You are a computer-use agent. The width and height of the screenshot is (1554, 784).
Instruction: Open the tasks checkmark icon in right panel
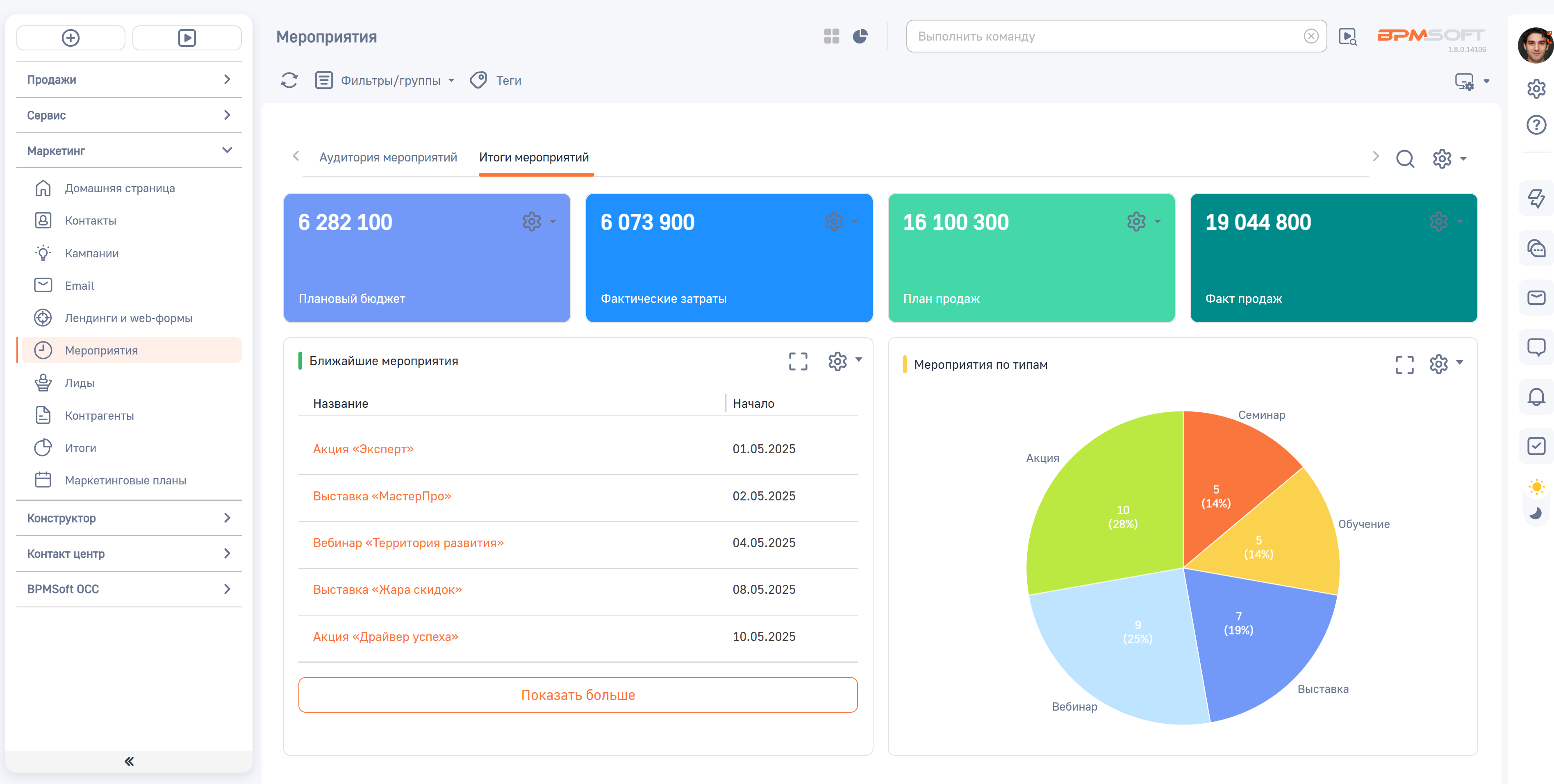click(1536, 445)
